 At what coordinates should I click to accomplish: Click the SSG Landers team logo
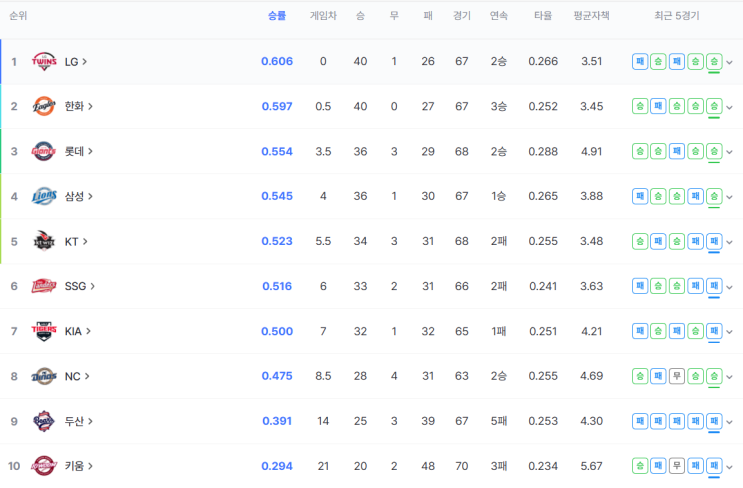pyautogui.click(x=44, y=286)
